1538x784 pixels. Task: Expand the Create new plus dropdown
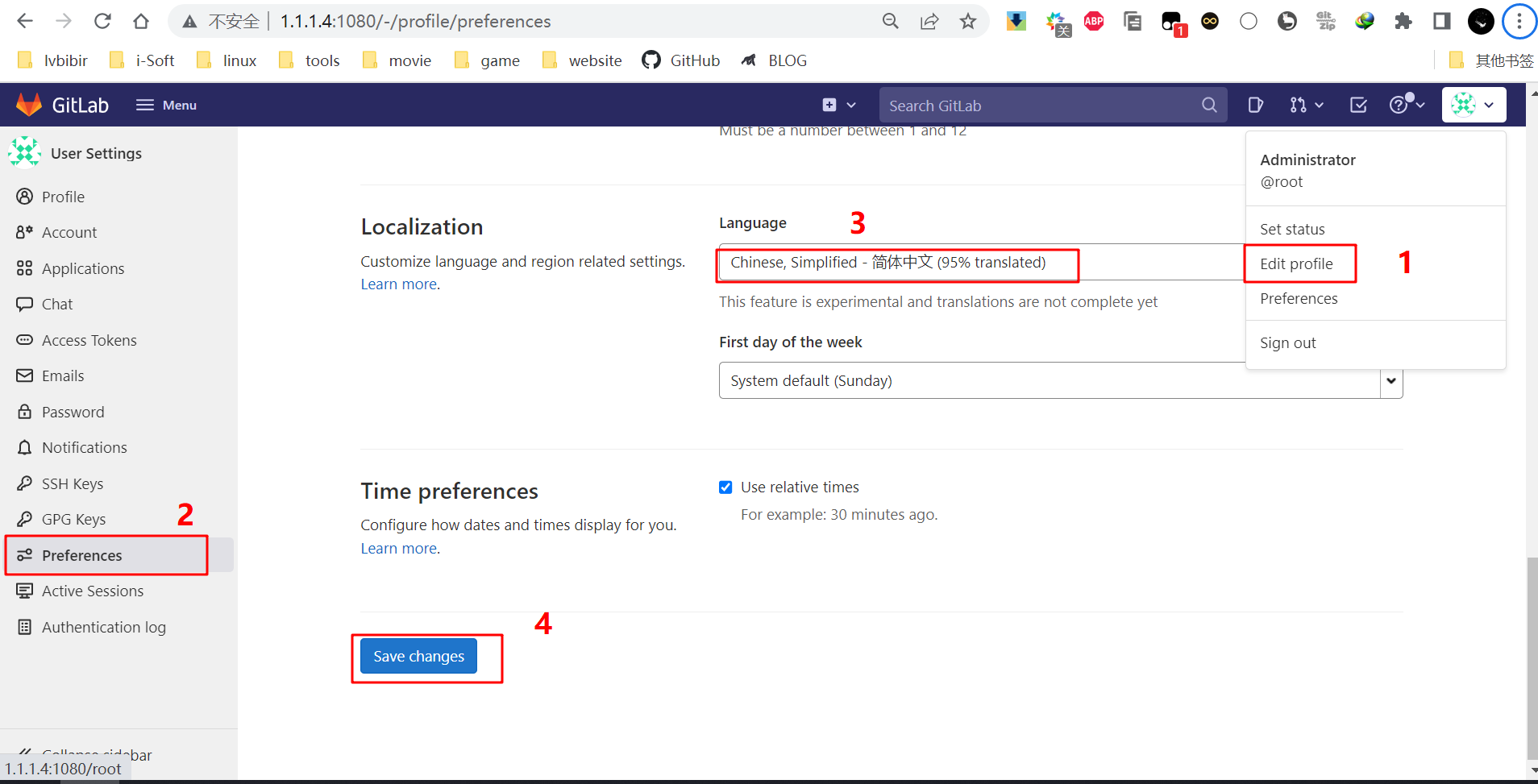click(x=838, y=105)
